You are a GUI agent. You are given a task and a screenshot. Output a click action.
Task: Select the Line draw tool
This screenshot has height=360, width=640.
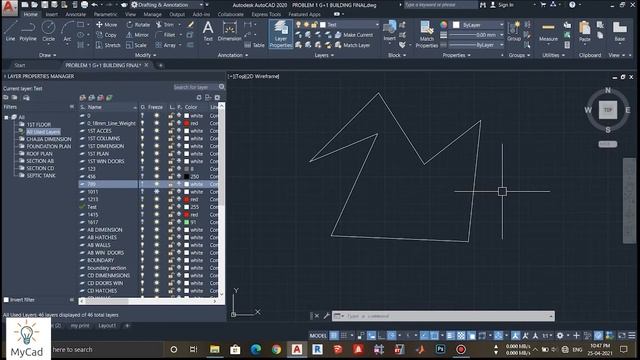point(10,31)
